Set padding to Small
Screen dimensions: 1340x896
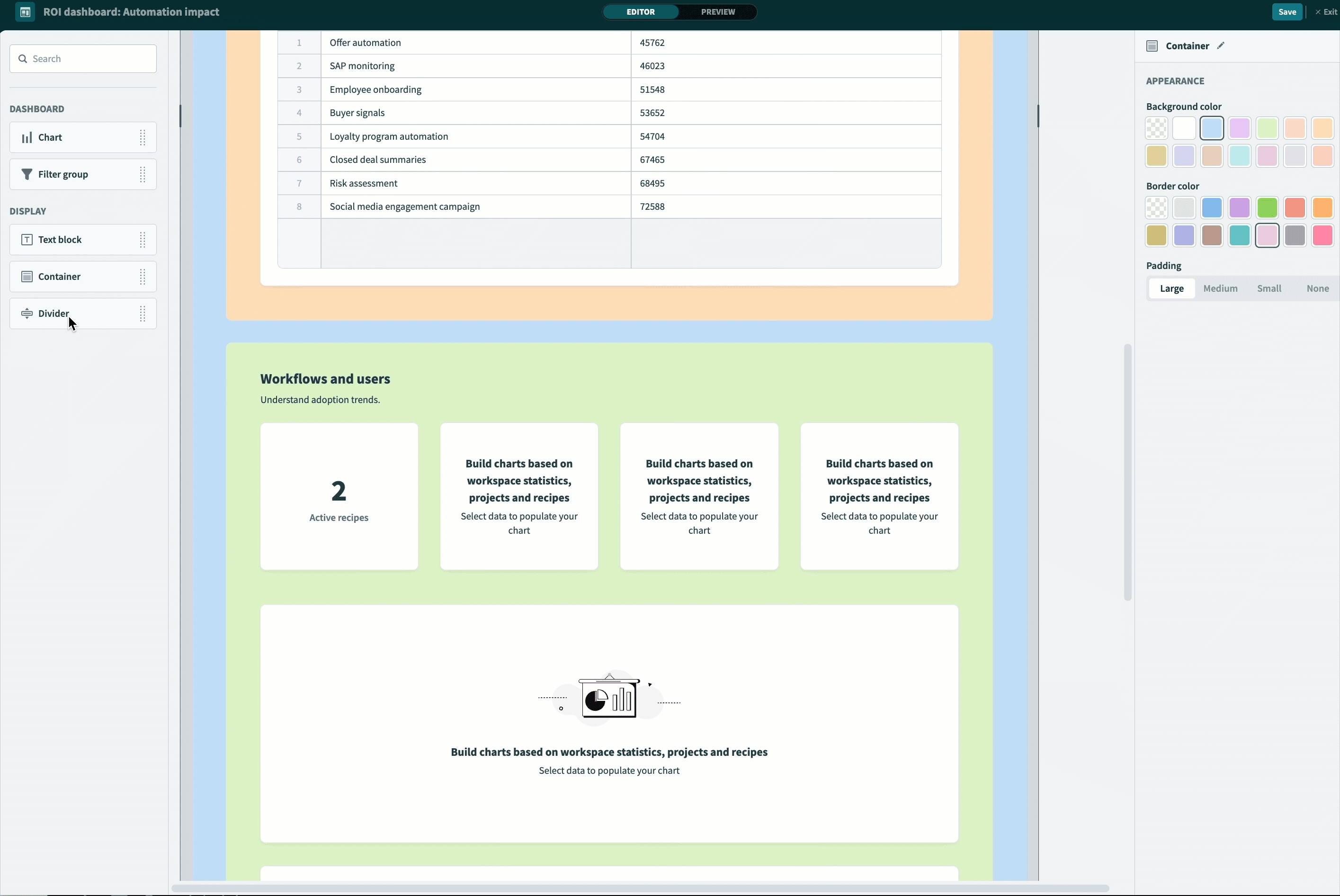coord(1269,288)
